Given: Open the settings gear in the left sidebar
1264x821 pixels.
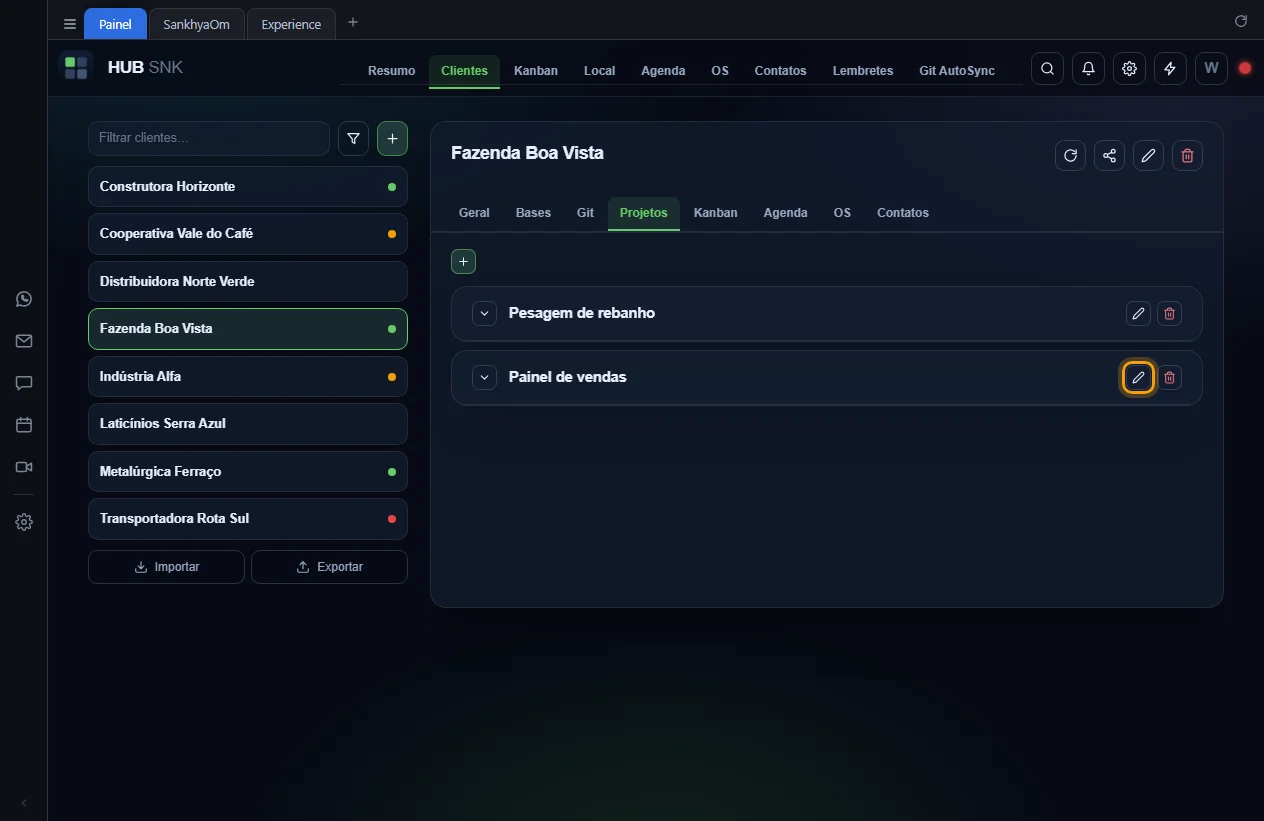Looking at the screenshot, I should 24,522.
